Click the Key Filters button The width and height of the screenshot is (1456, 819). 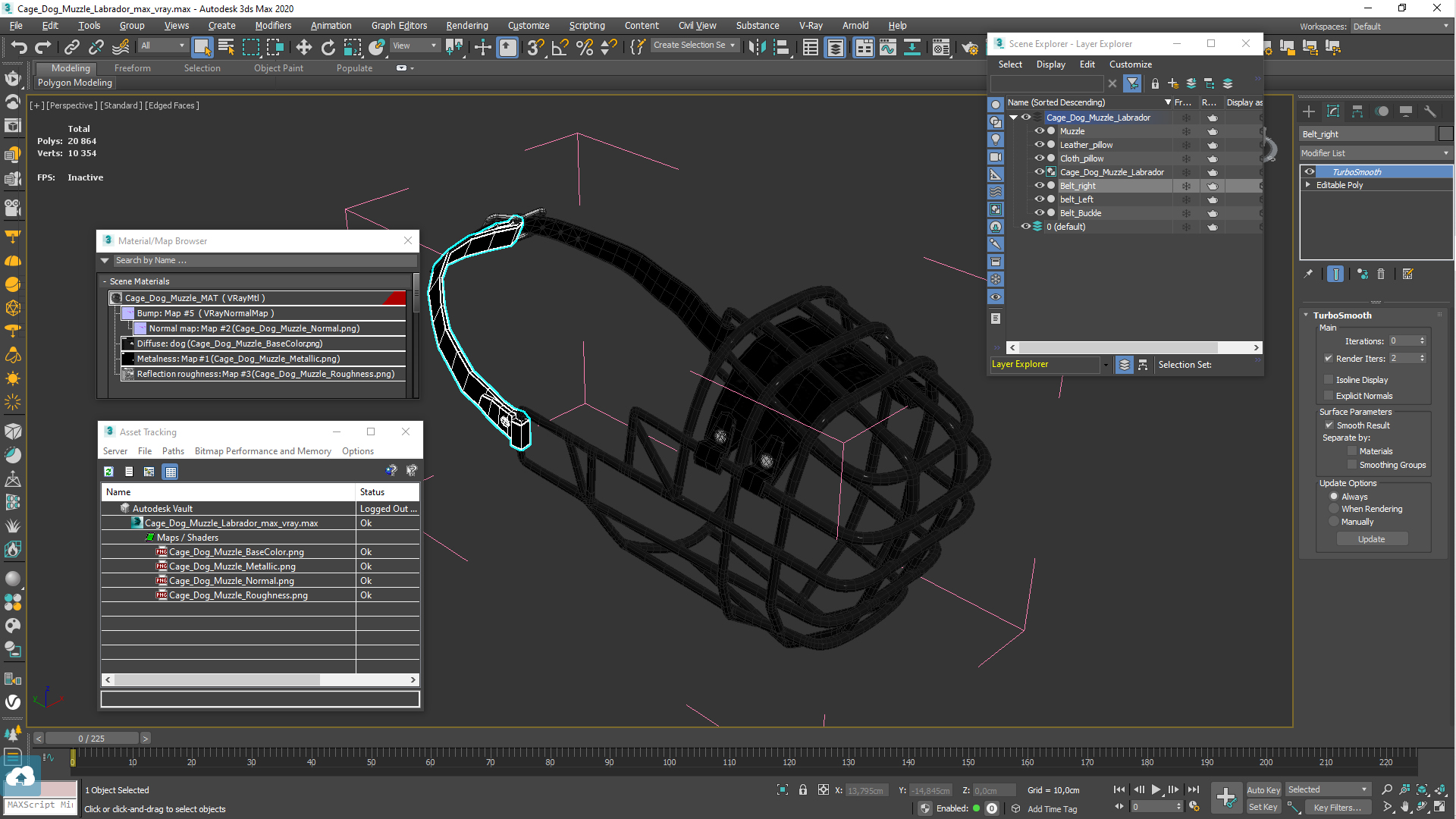[1337, 807]
